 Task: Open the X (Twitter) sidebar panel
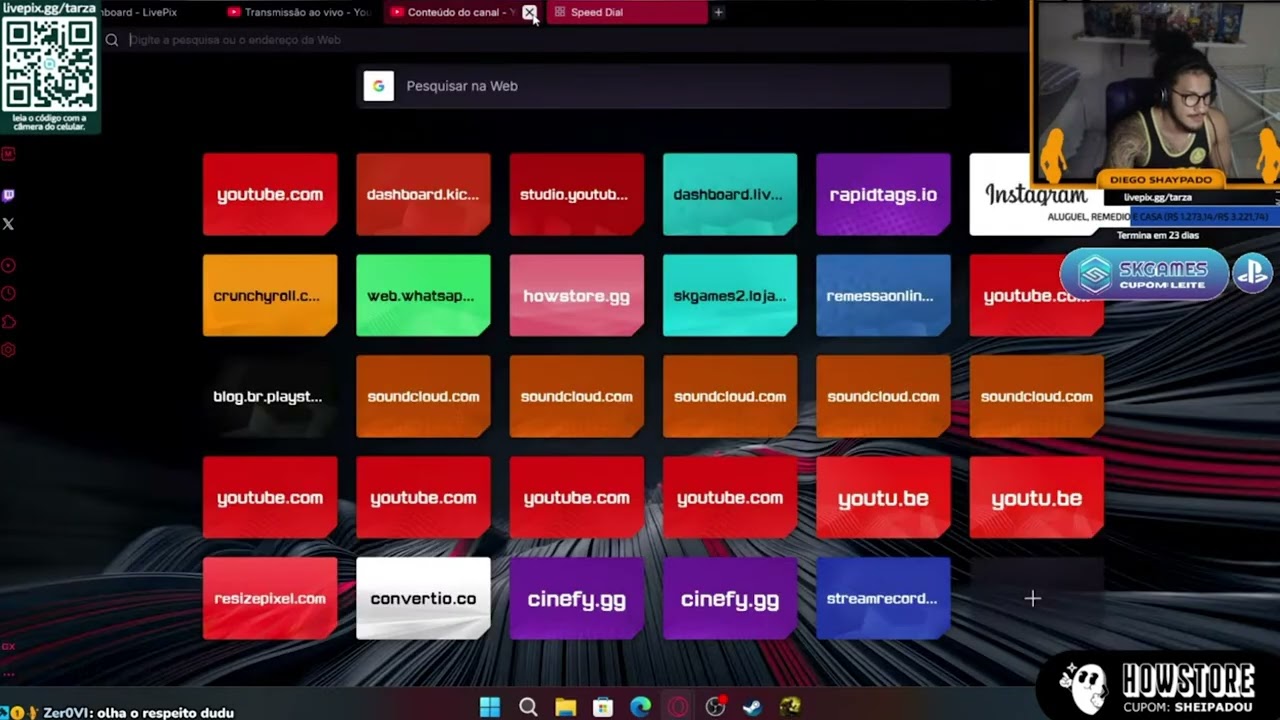coord(8,224)
